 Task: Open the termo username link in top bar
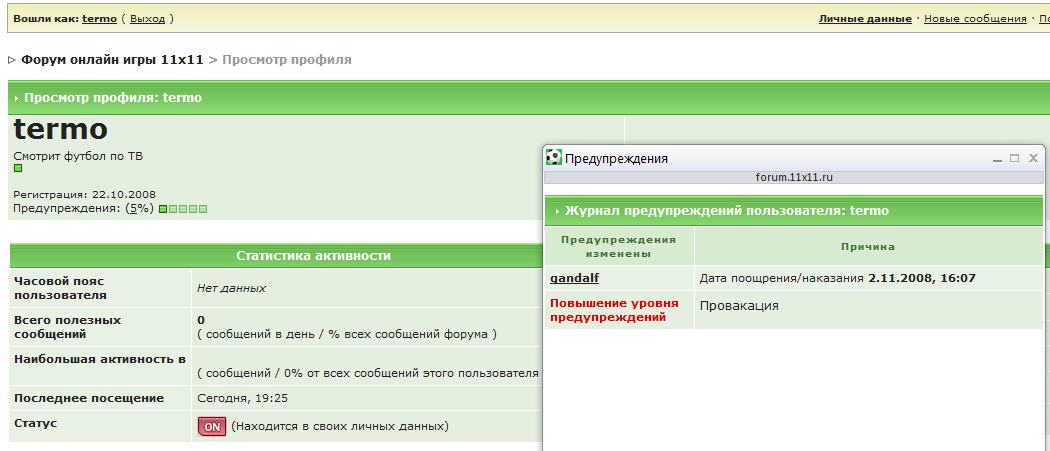[99, 18]
